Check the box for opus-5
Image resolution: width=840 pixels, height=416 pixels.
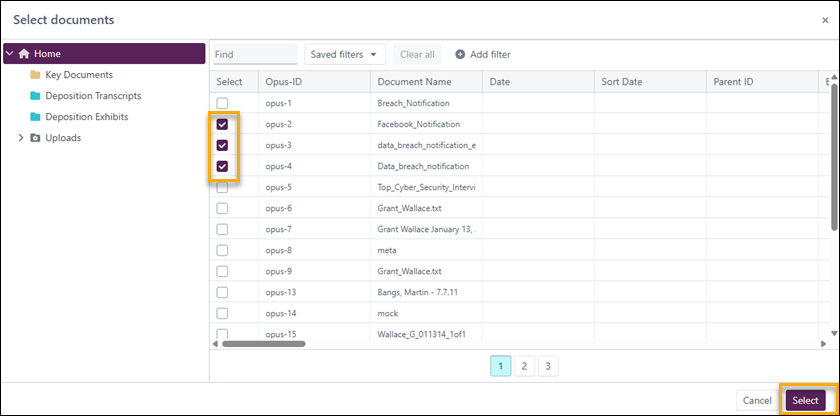[x=222, y=187]
